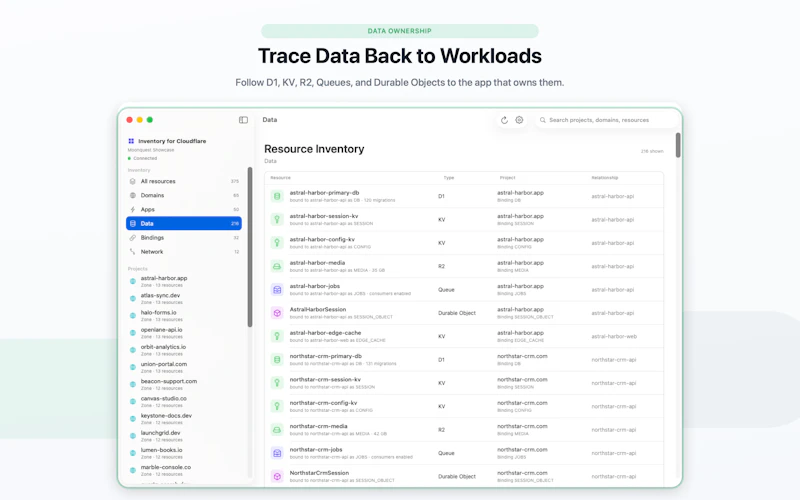
Task: Open canvas-studio.co project
Action: point(184,402)
